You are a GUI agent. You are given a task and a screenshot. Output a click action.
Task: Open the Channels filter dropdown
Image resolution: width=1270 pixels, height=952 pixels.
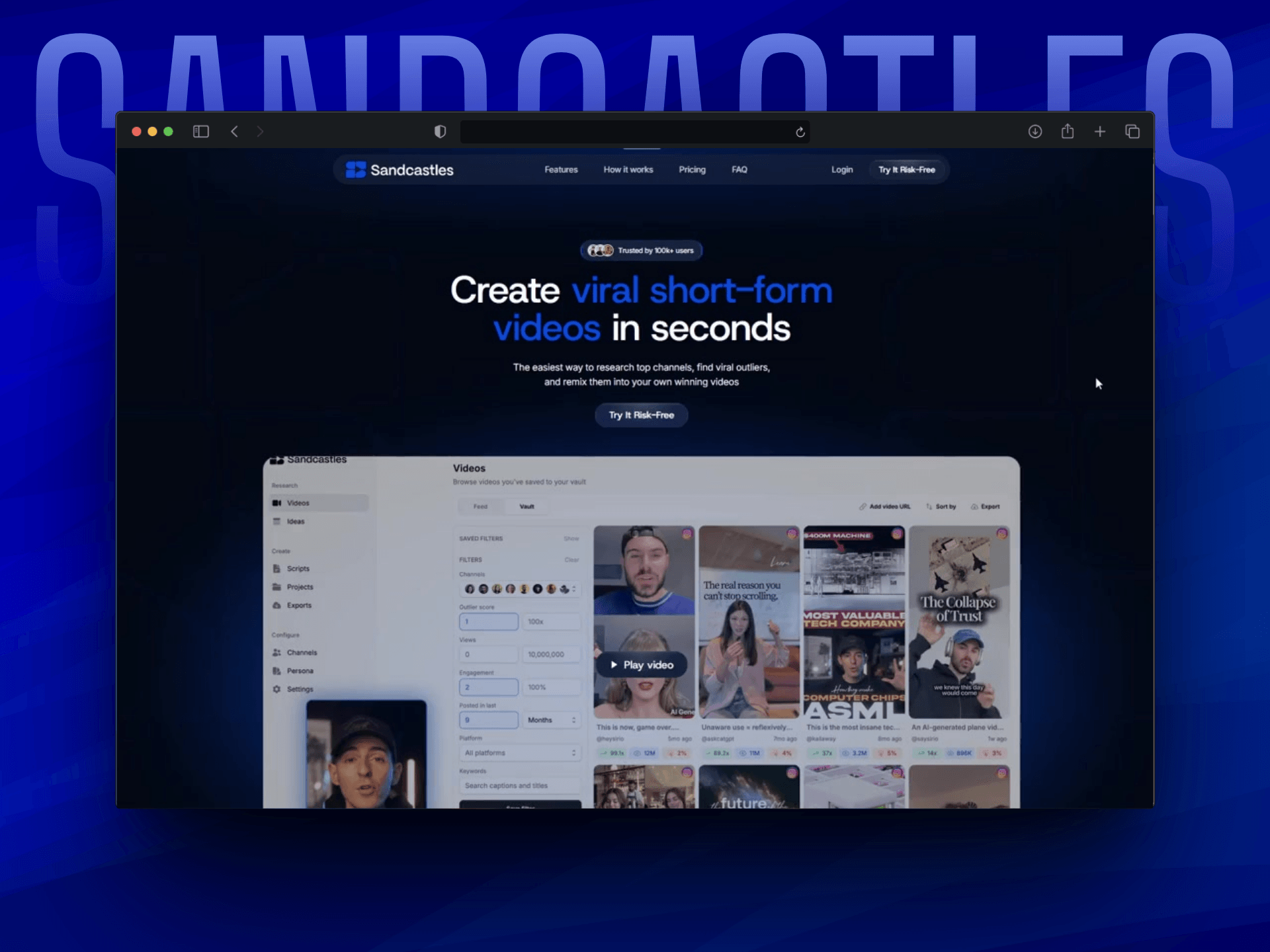(520, 589)
